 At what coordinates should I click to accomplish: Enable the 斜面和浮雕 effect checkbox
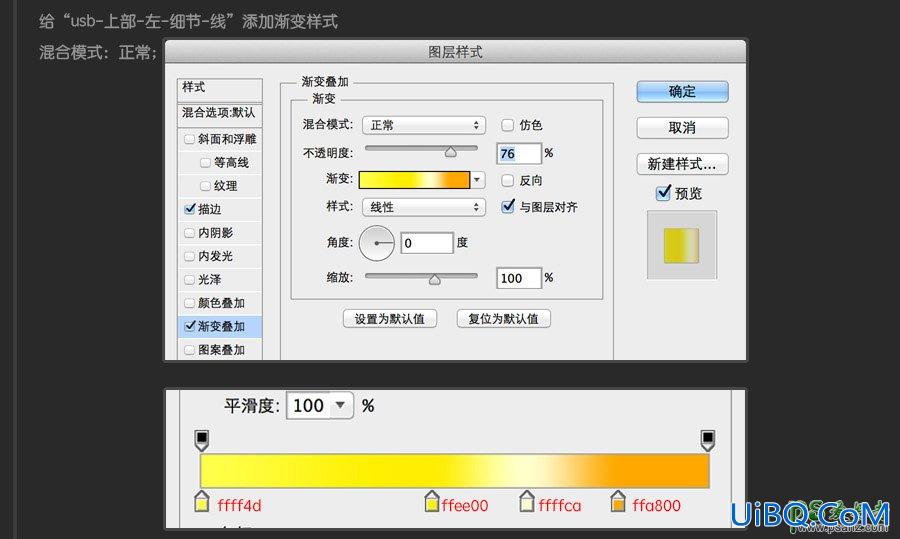tap(189, 139)
